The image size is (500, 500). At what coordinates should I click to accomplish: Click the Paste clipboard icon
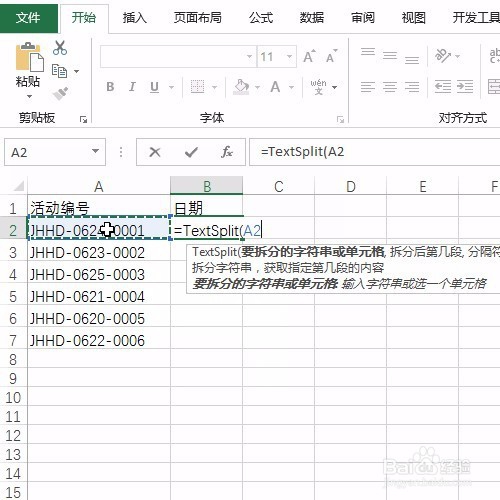coord(29,57)
